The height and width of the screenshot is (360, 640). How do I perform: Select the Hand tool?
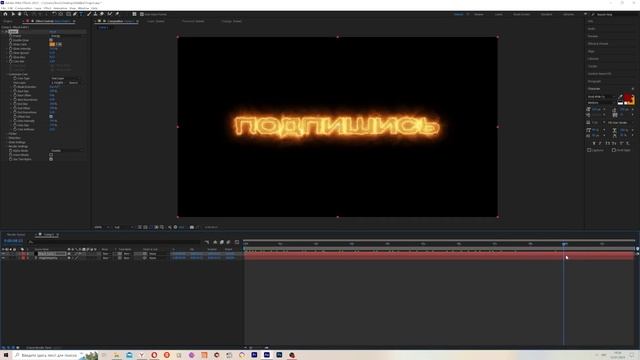coord(19,14)
